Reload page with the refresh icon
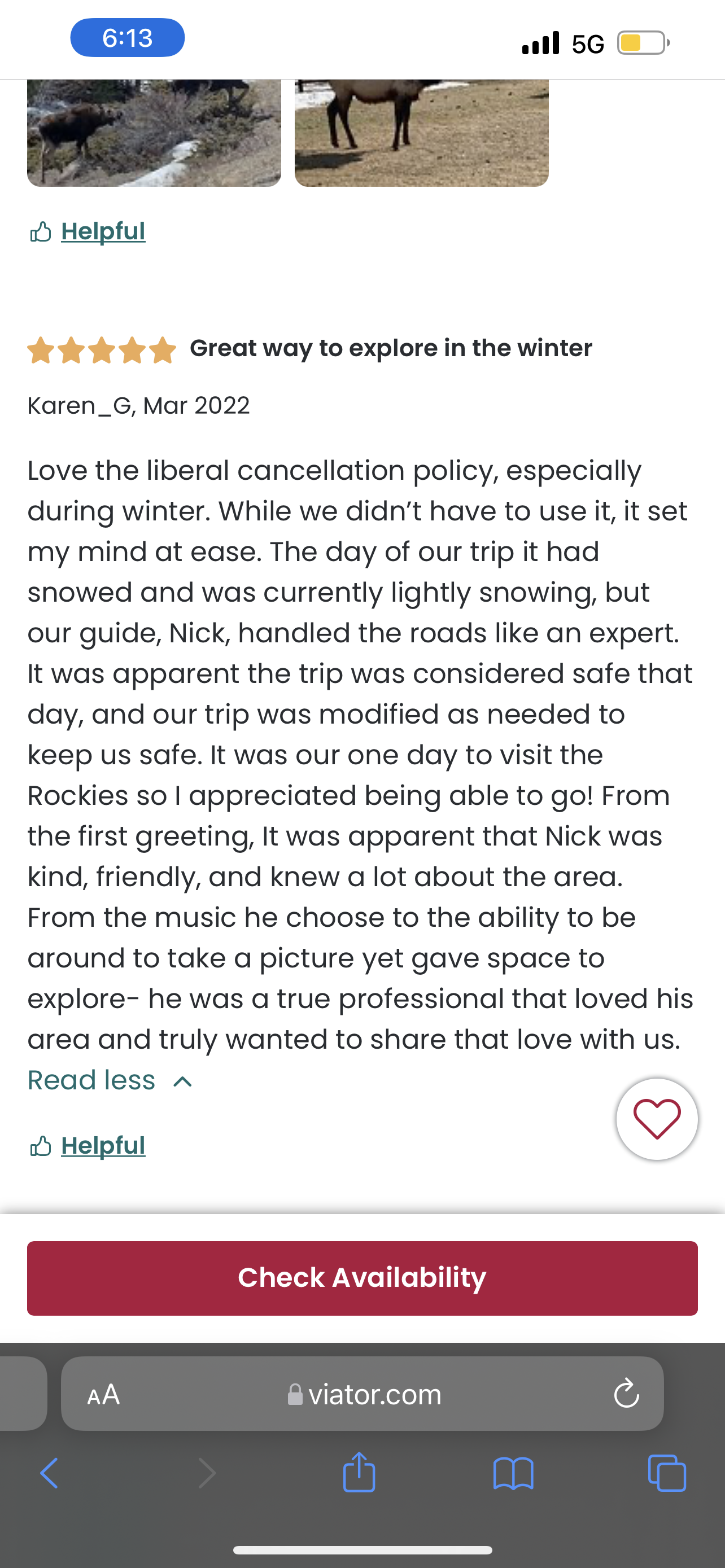725x1568 pixels. (x=626, y=1393)
